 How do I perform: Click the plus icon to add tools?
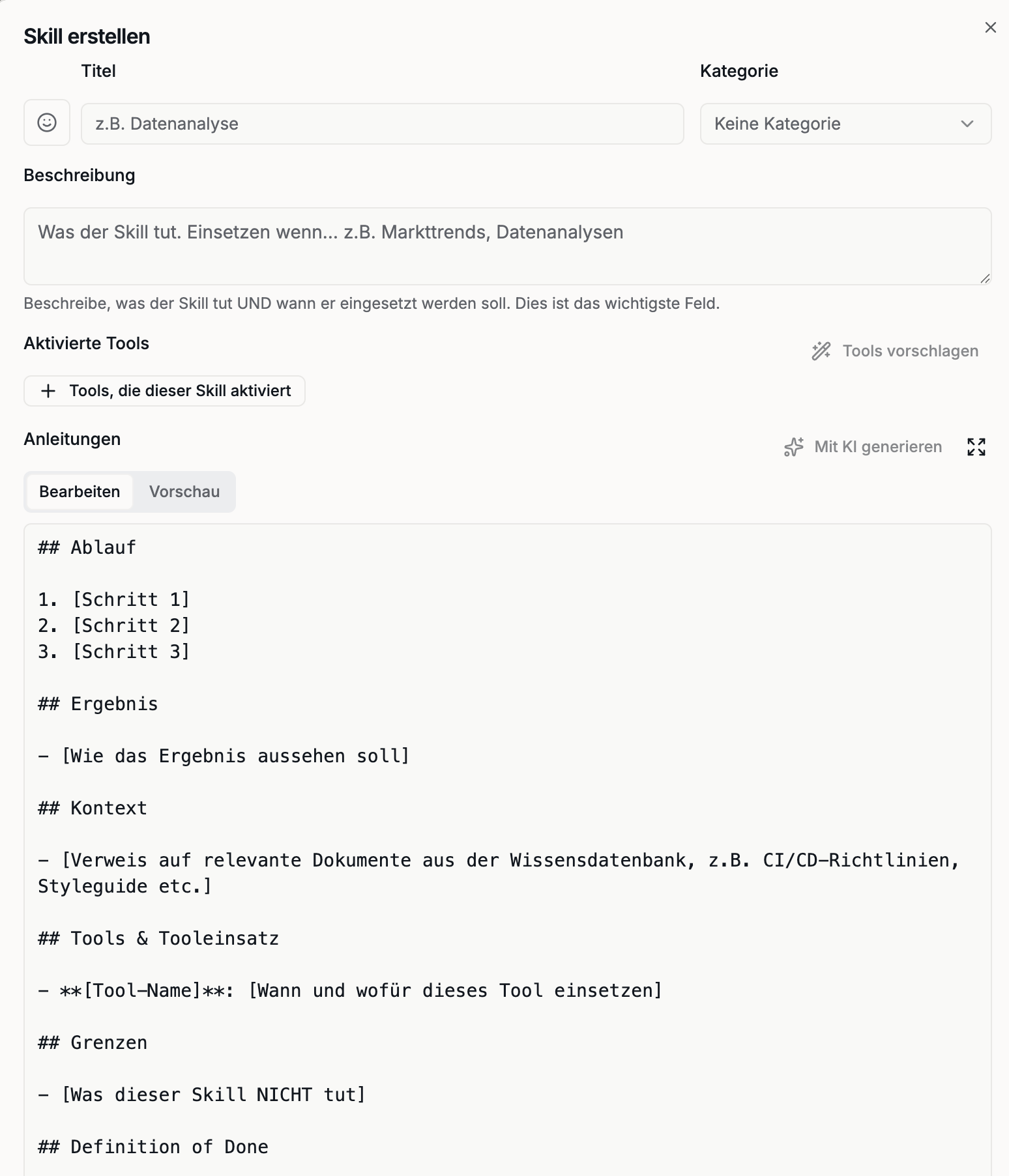coord(48,391)
